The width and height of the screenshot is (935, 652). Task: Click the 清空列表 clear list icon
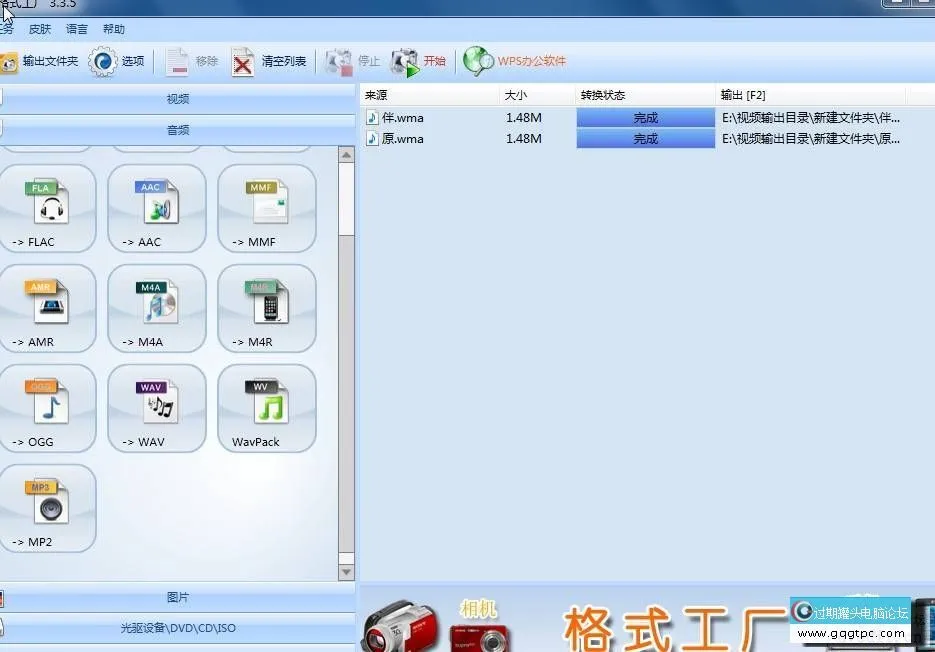262,60
